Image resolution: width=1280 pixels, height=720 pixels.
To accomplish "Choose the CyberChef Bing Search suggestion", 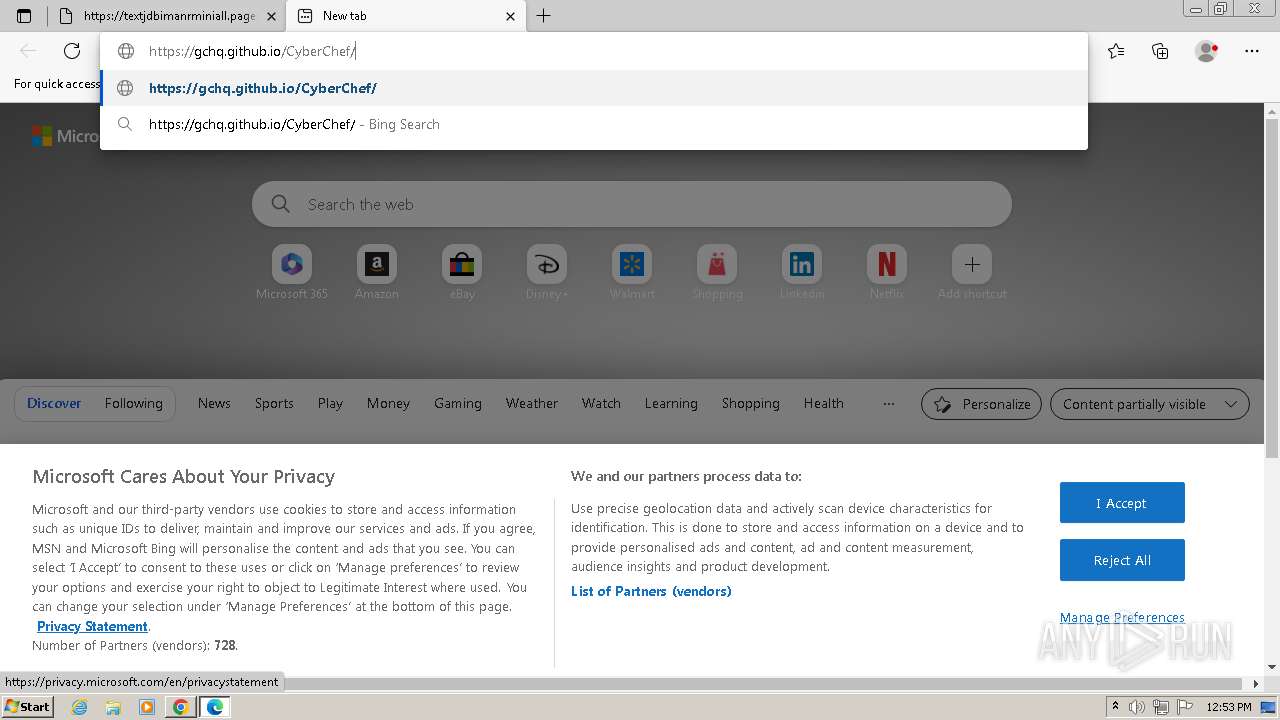I will pos(594,124).
